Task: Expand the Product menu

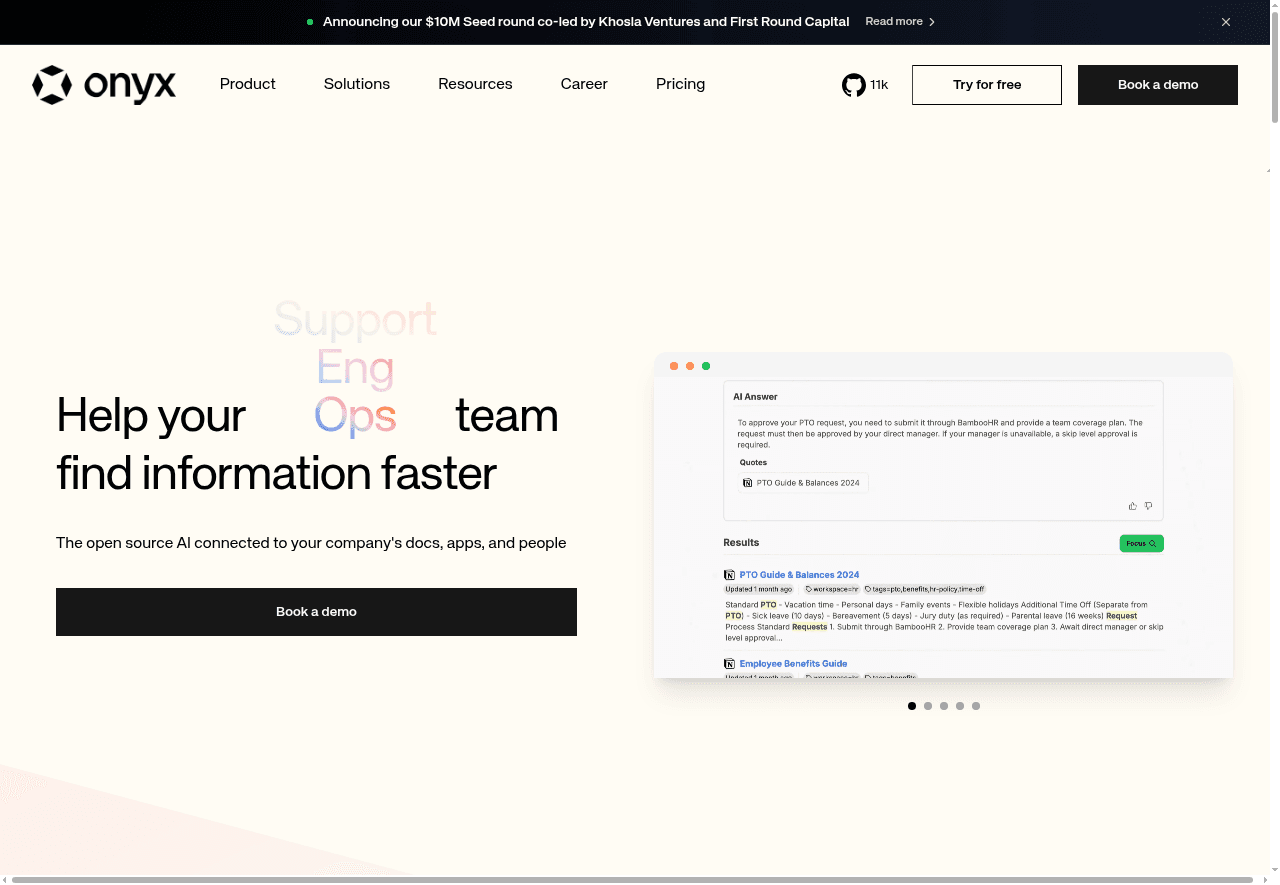Action: click(247, 84)
